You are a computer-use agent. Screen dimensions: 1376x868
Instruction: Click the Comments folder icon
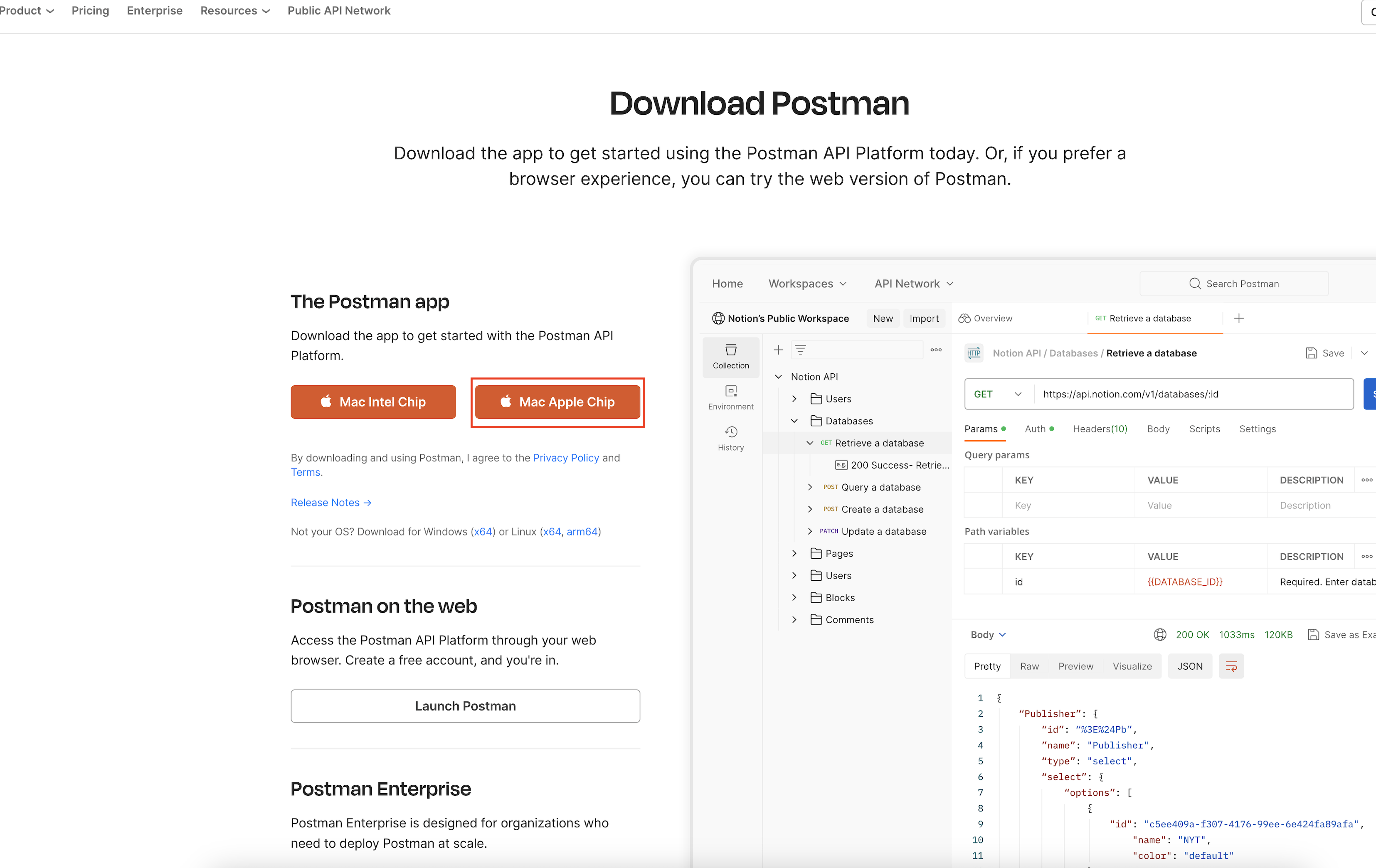point(816,619)
